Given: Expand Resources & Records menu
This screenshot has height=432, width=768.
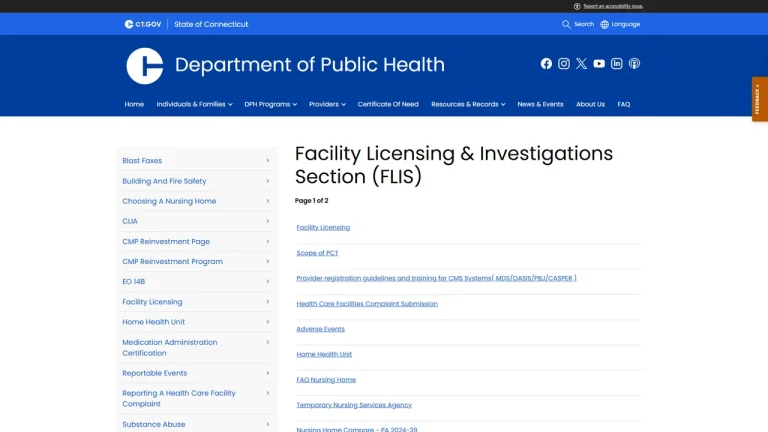Looking at the screenshot, I should (468, 104).
